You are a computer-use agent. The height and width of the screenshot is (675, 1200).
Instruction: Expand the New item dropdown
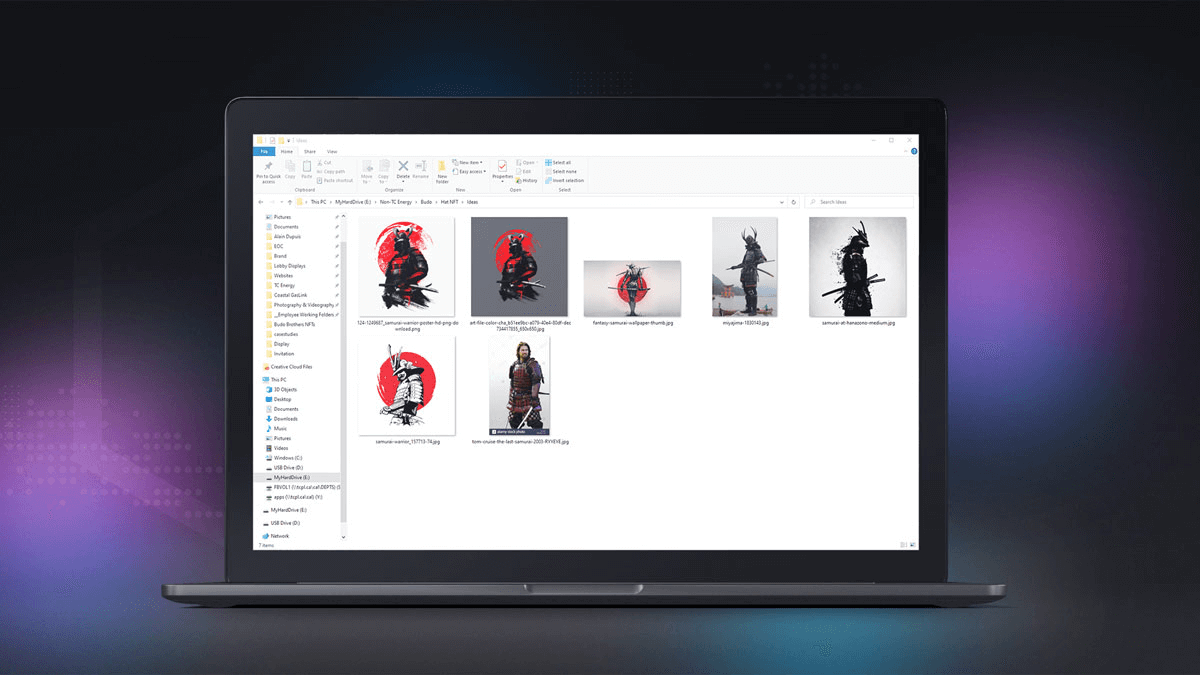468,163
